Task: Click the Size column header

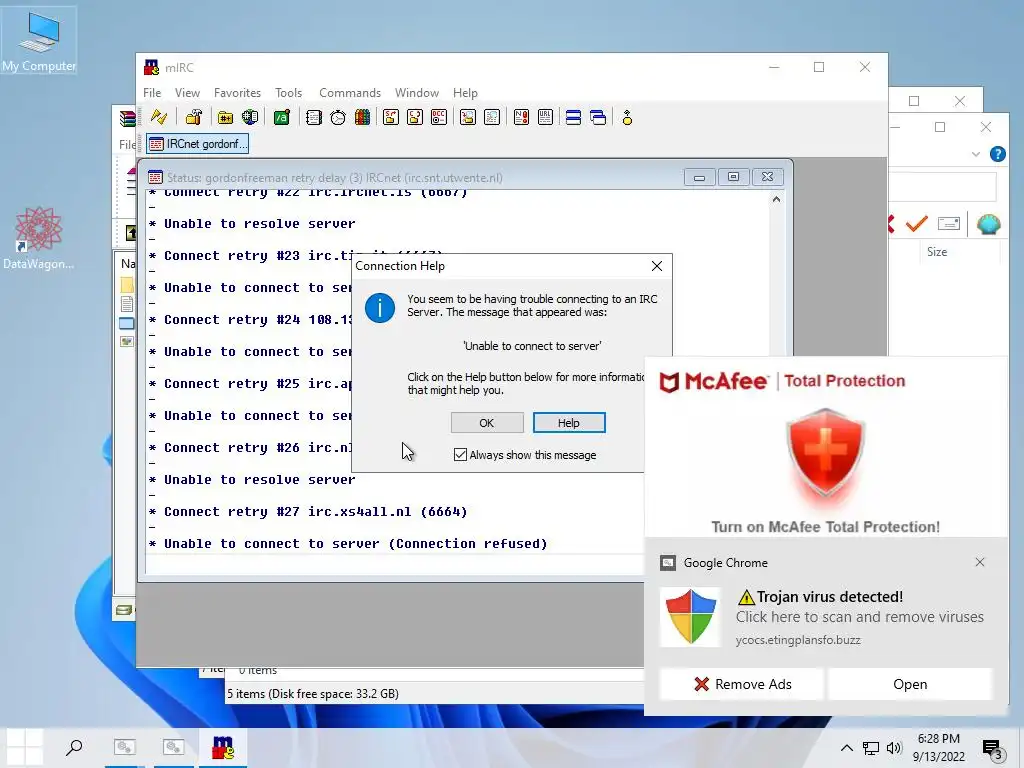Action: coord(936,252)
